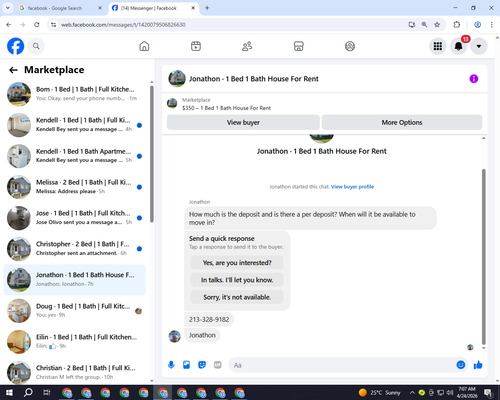The image size is (500, 400).
Task: Send a thumbs-up like
Action: 478,365
